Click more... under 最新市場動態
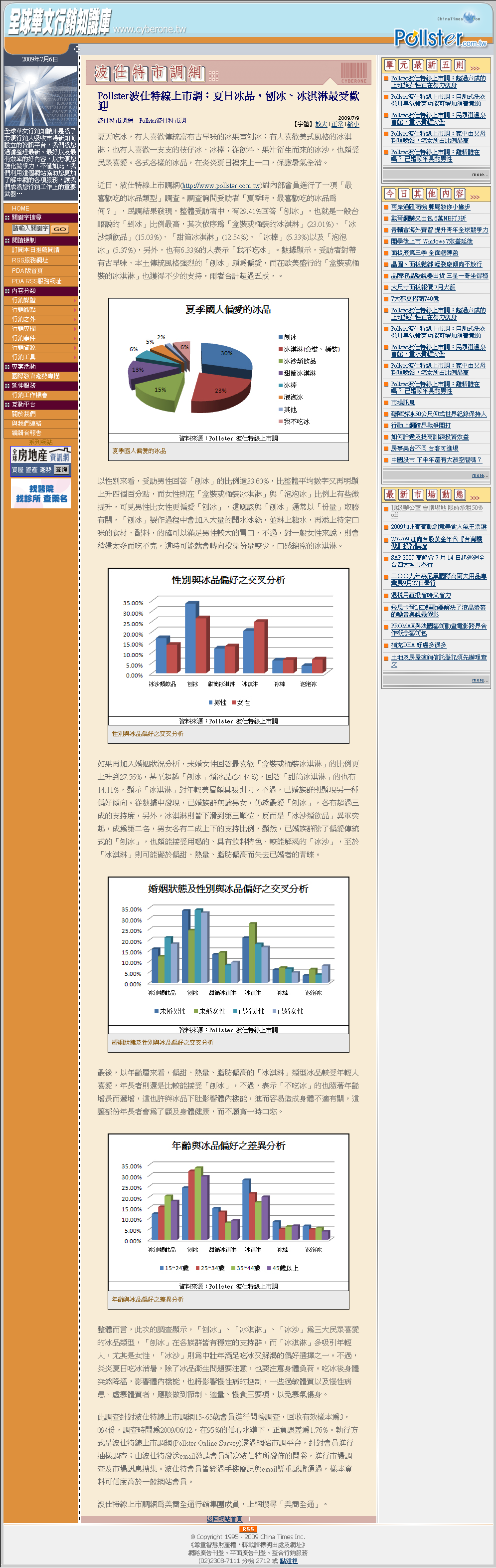 tap(480, 680)
